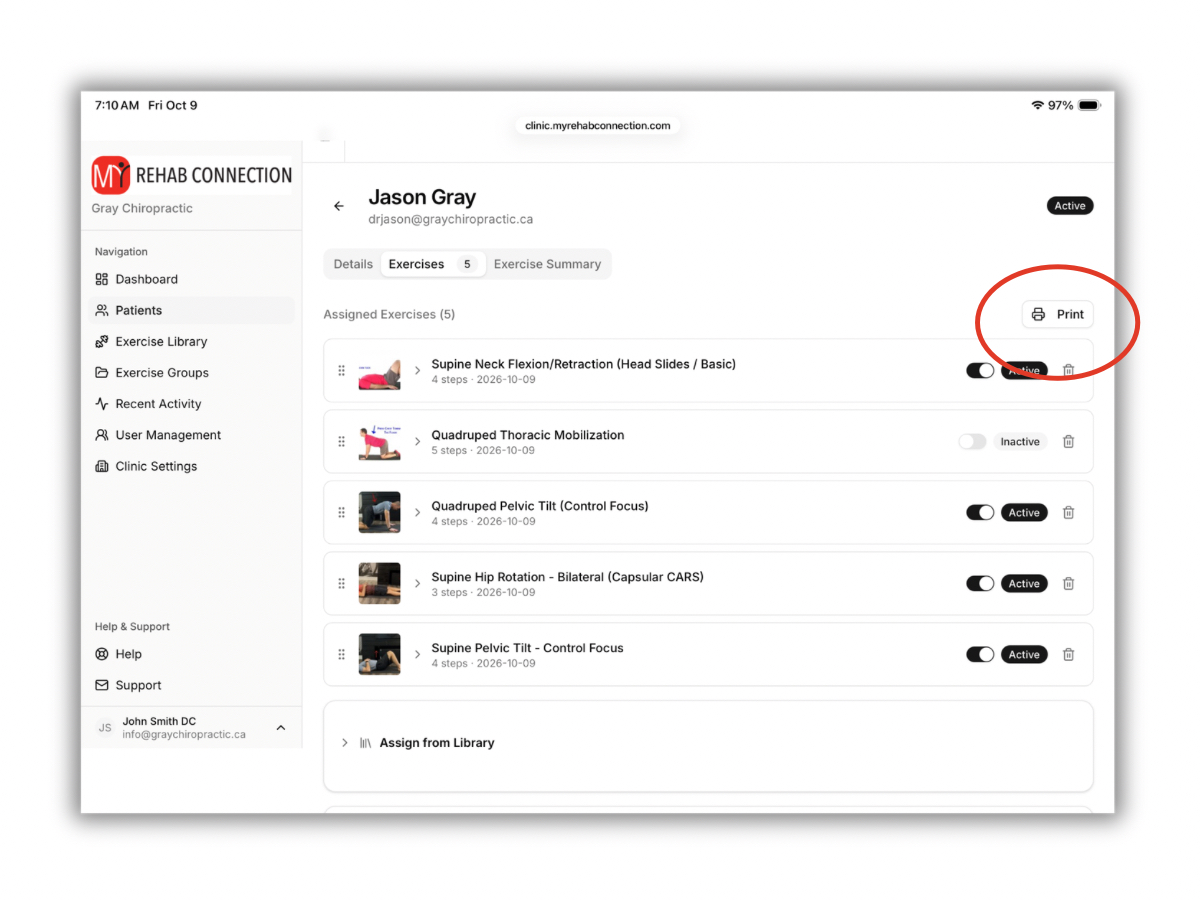Click the back arrow beside Jason Gray
The height and width of the screenshot is (900, 1200).
pos(339,206)
